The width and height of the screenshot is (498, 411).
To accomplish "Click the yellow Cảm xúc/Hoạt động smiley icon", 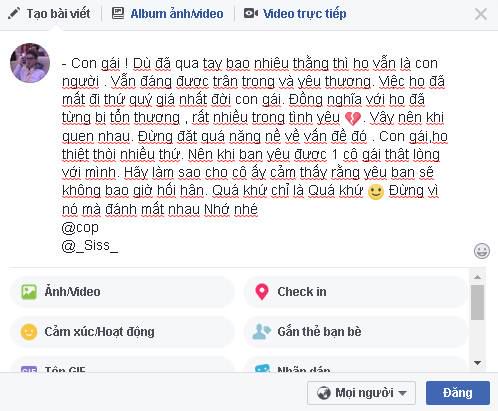I will pyautogui.click(x=29, y=332).
